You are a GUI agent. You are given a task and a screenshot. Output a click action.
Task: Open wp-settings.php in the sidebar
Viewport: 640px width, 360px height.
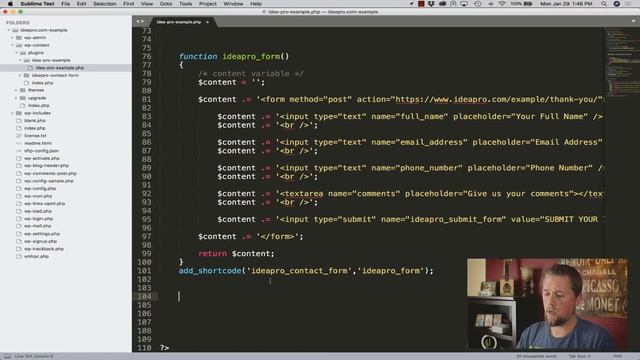tap(42, 234)
